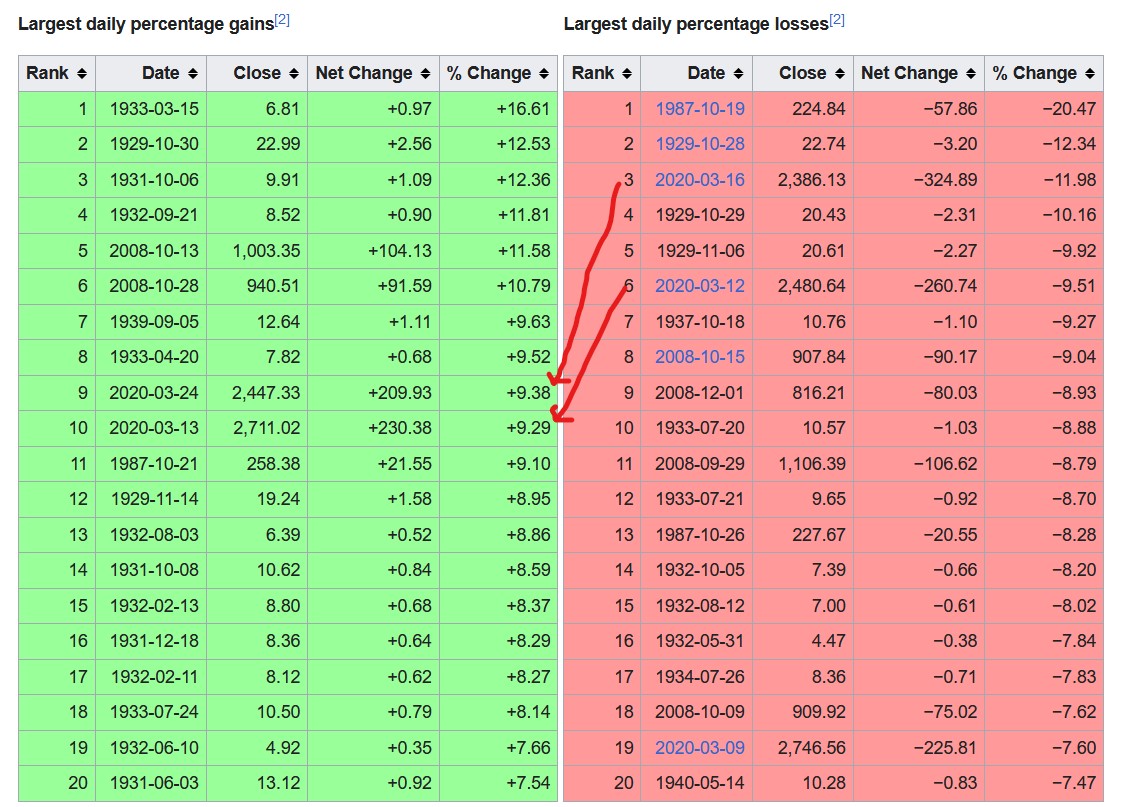Select the 1932-10-05 date cell
Viewport: 1122px width, 807px height.
click(696, 570)
